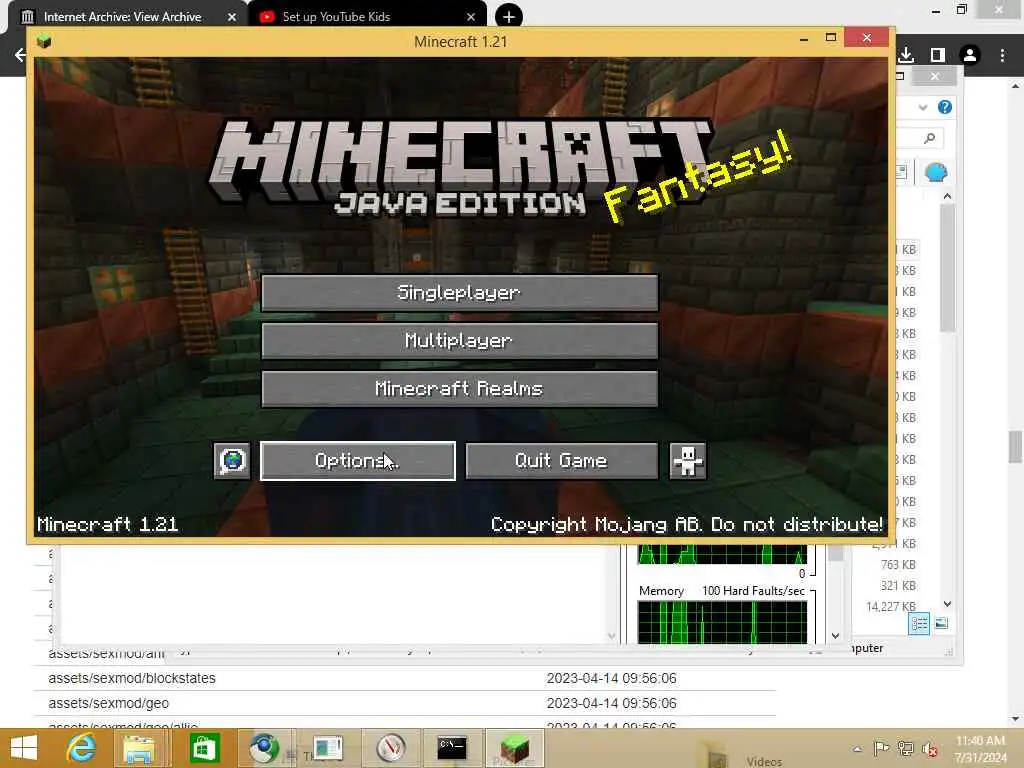The height and width of the screenshot is (768, 1024).
Task: Start a Singleplayer game in Minecraft
Action: [x=459, y=293]
